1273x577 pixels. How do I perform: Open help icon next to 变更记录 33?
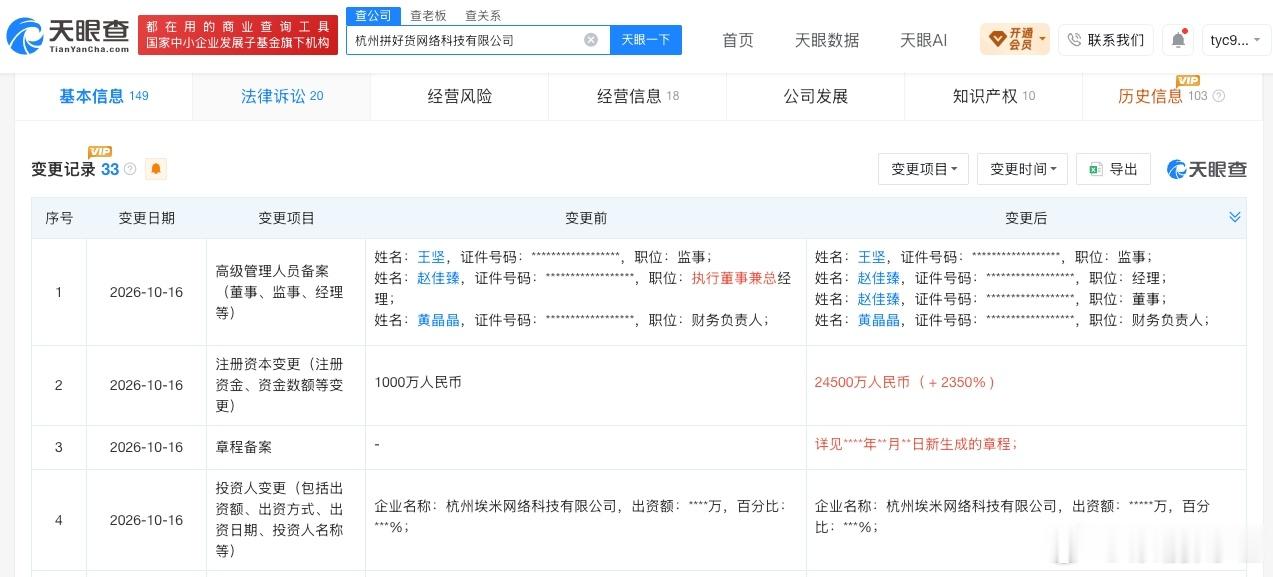point(130,169)
